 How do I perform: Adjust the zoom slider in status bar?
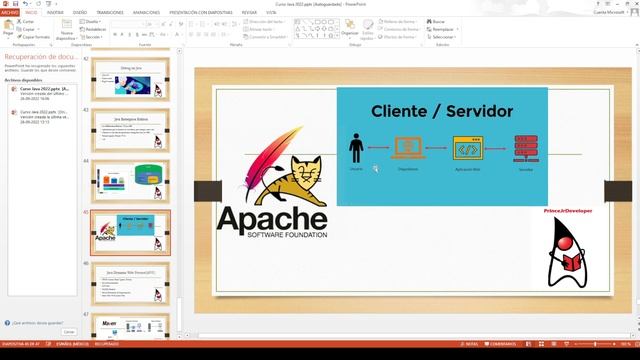[x=595, y=344]
